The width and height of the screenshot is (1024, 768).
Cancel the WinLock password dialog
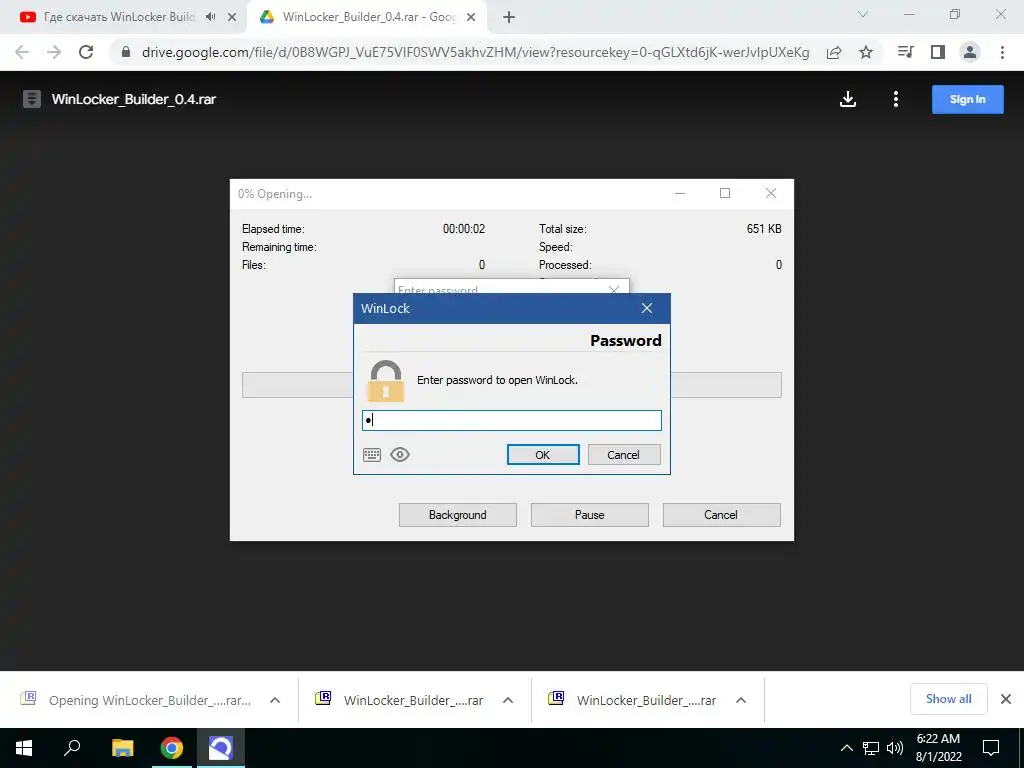[624, 455]
